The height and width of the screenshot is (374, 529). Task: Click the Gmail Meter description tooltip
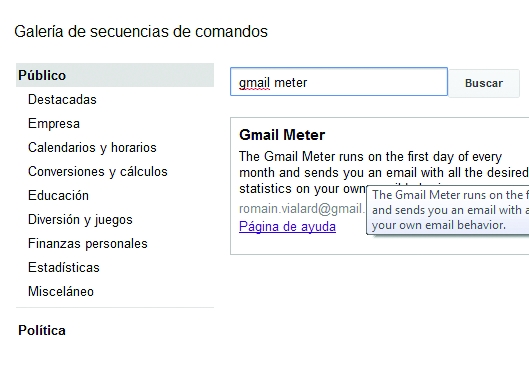(448, 210)
